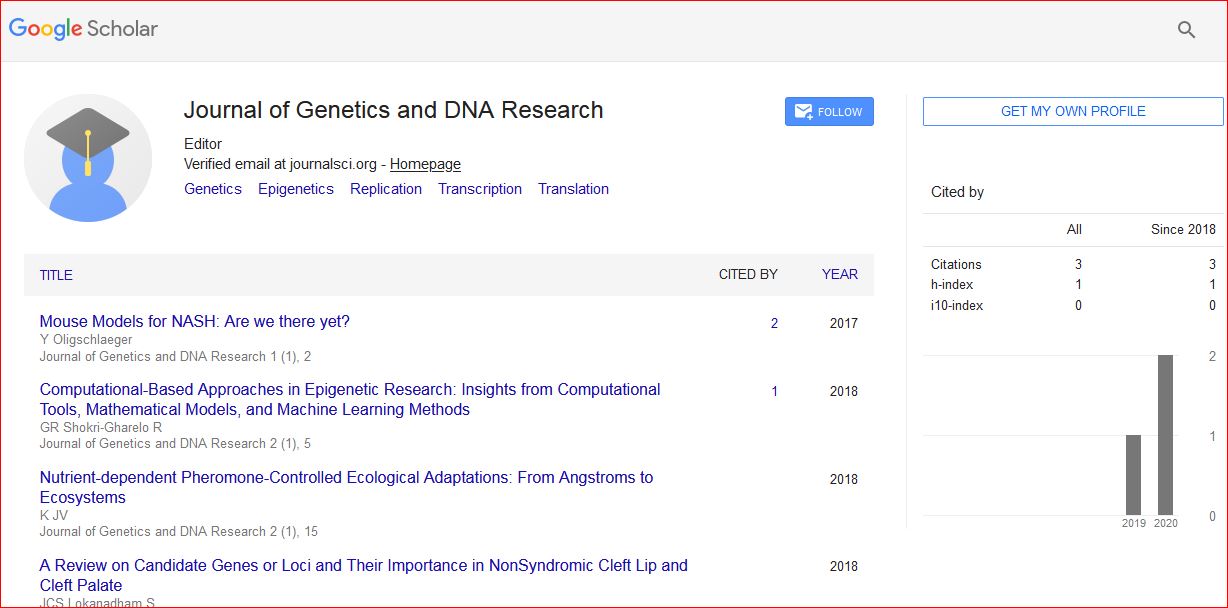The image size is (1228, 608).
Task: Click the 2020 bar in citations chart
Action: (x=1165, y=435)
